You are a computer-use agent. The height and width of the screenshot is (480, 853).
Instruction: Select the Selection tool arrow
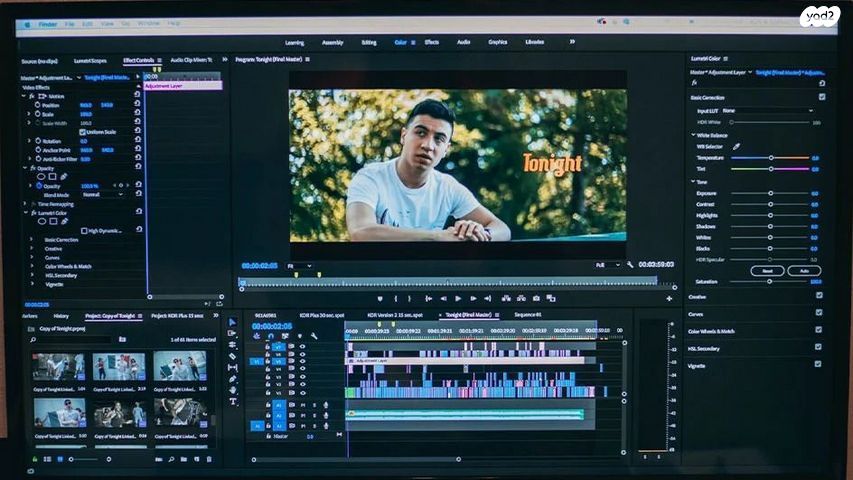pos(232,322)
